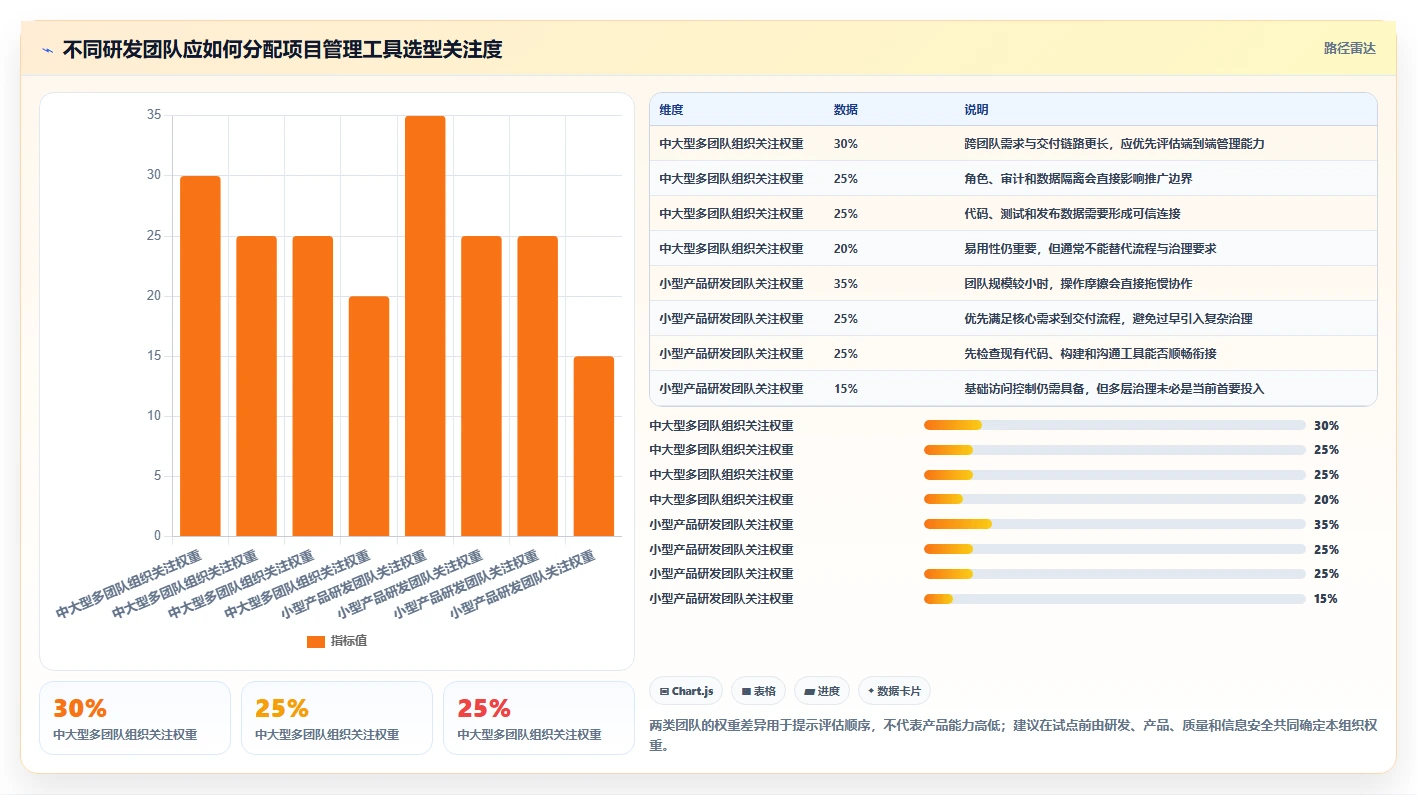Select the 20% progress bar
The height and width of the screenshot is (795, 1417).
click(1115, 499)
